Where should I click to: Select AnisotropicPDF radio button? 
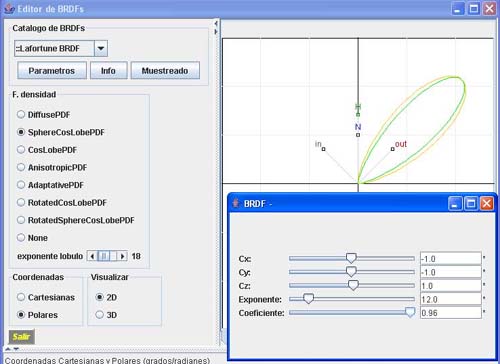[x=21, y=167]
